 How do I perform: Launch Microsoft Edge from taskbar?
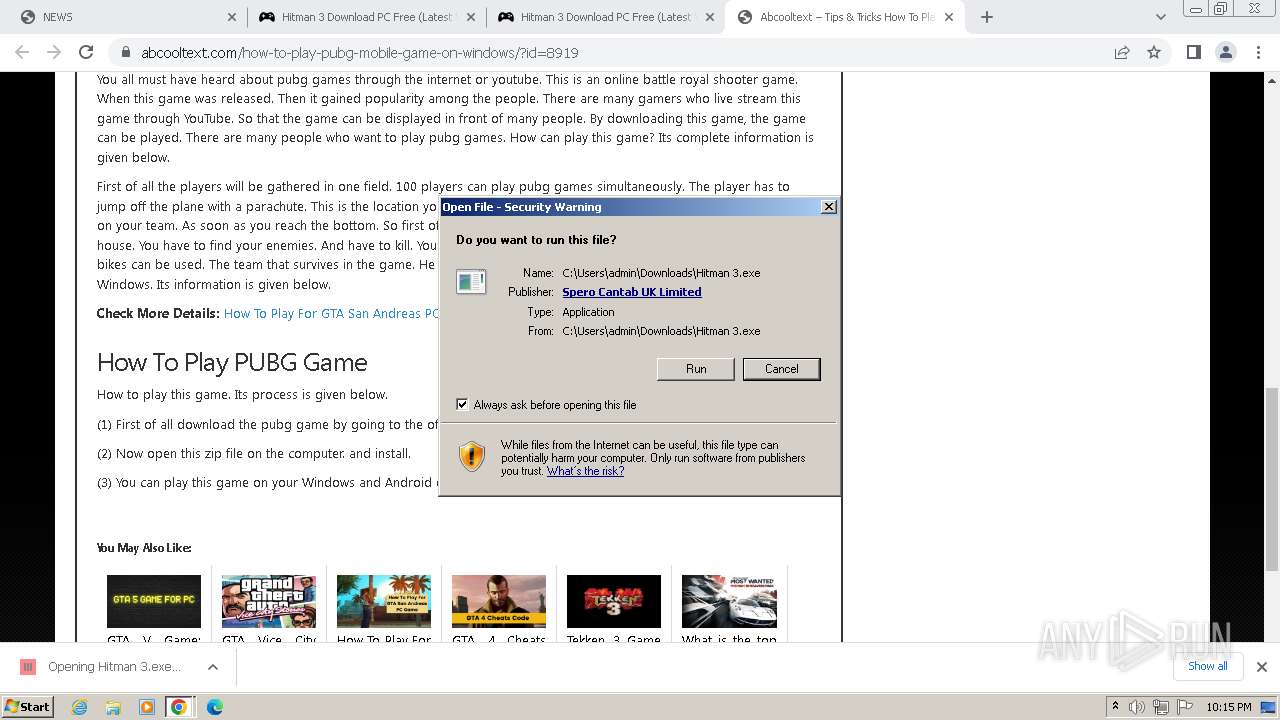[214, 707]
